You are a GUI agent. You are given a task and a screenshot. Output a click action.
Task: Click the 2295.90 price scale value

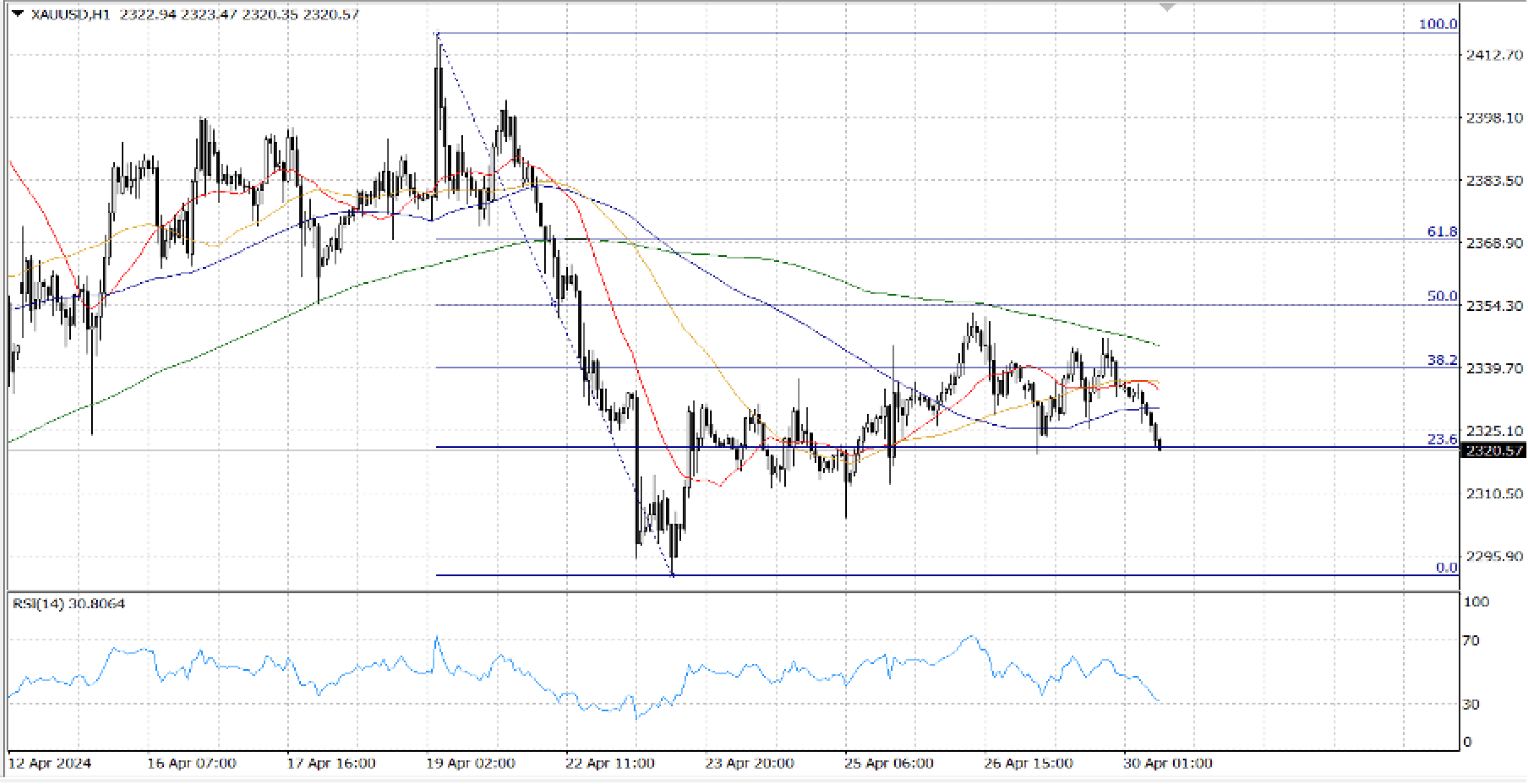[1494, 556]
